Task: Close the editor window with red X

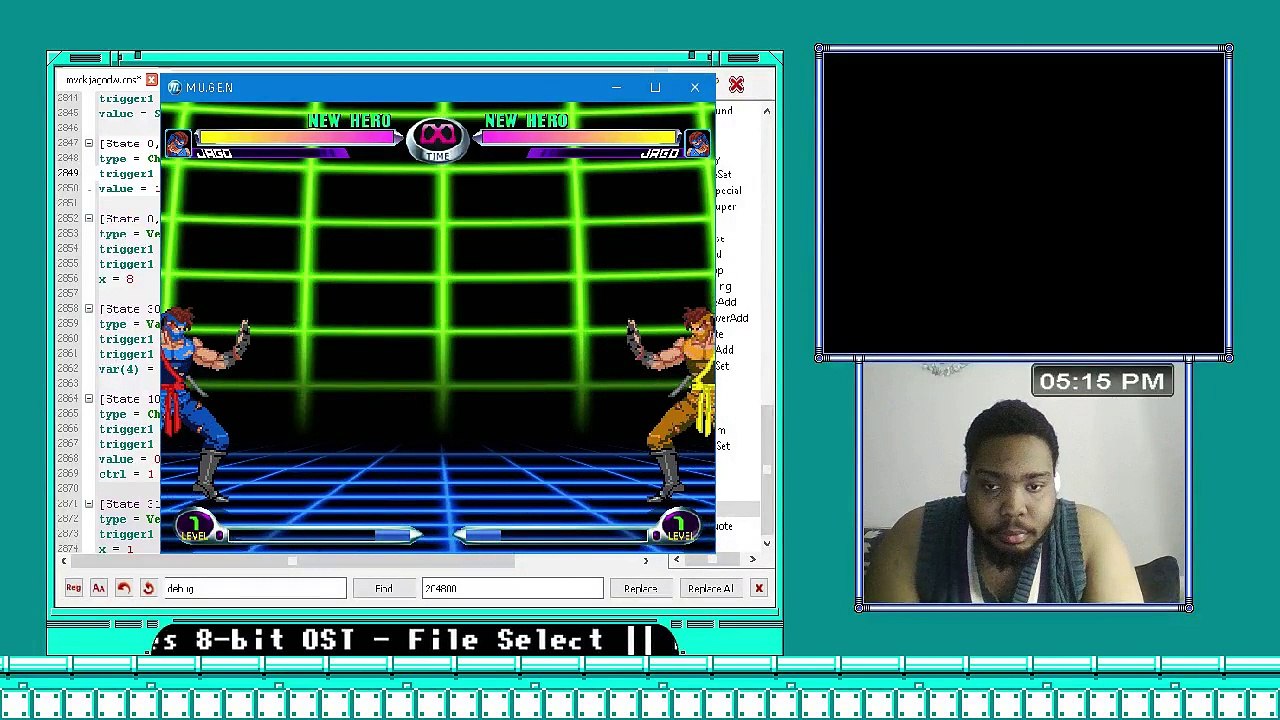Action: pyautogui.click(x=736, y=85)
